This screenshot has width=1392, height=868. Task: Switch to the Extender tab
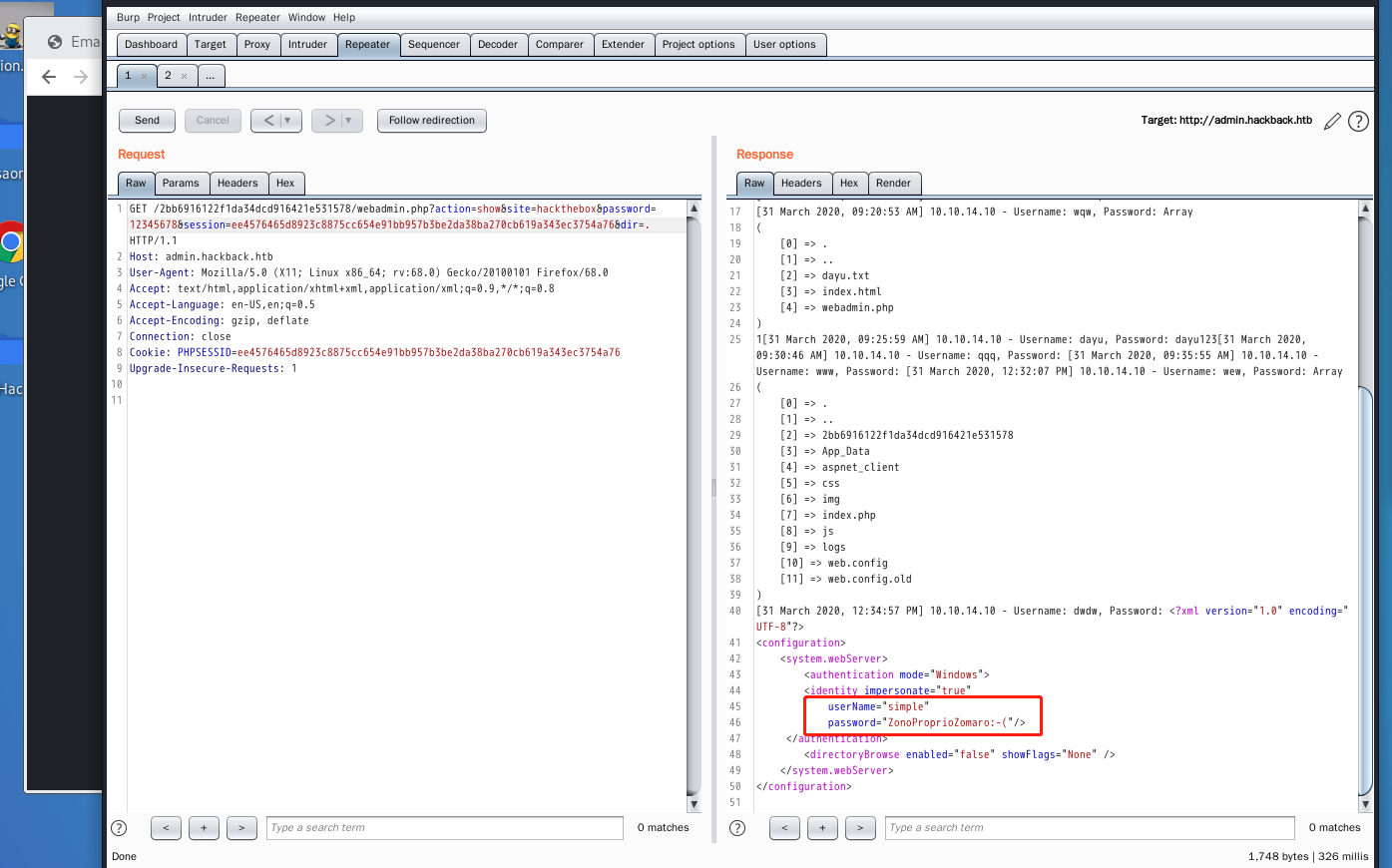(x=623, y=44)
